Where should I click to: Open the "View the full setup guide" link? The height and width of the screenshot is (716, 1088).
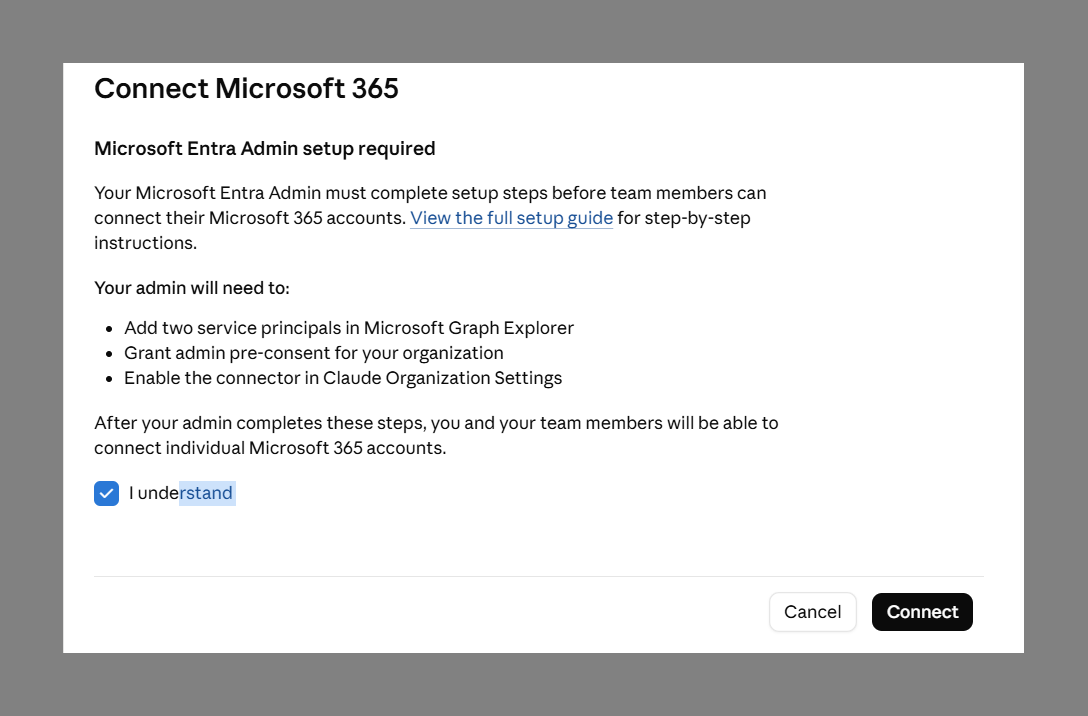(x=511, y=218)
